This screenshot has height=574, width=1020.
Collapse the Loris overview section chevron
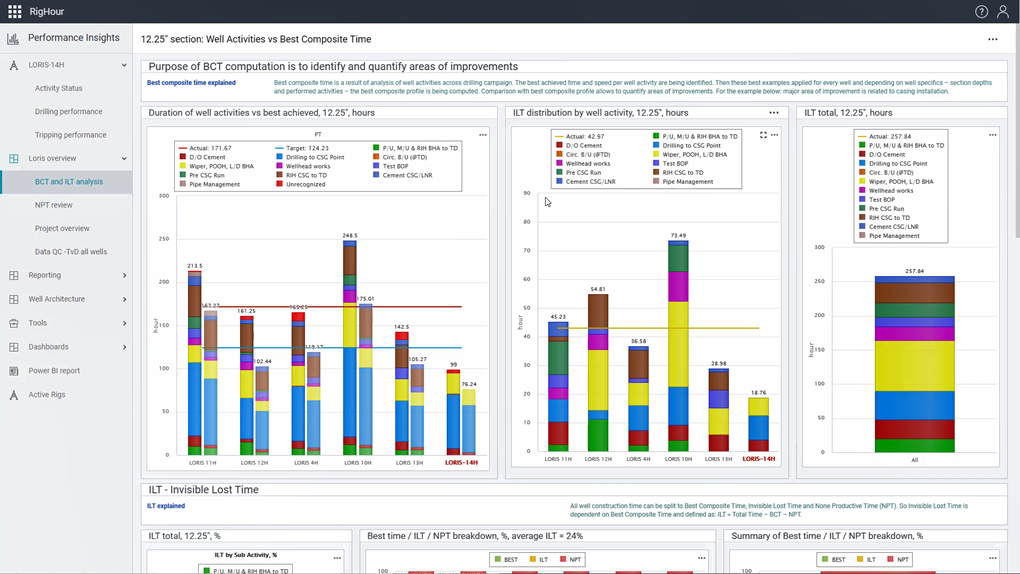(124, 158)
